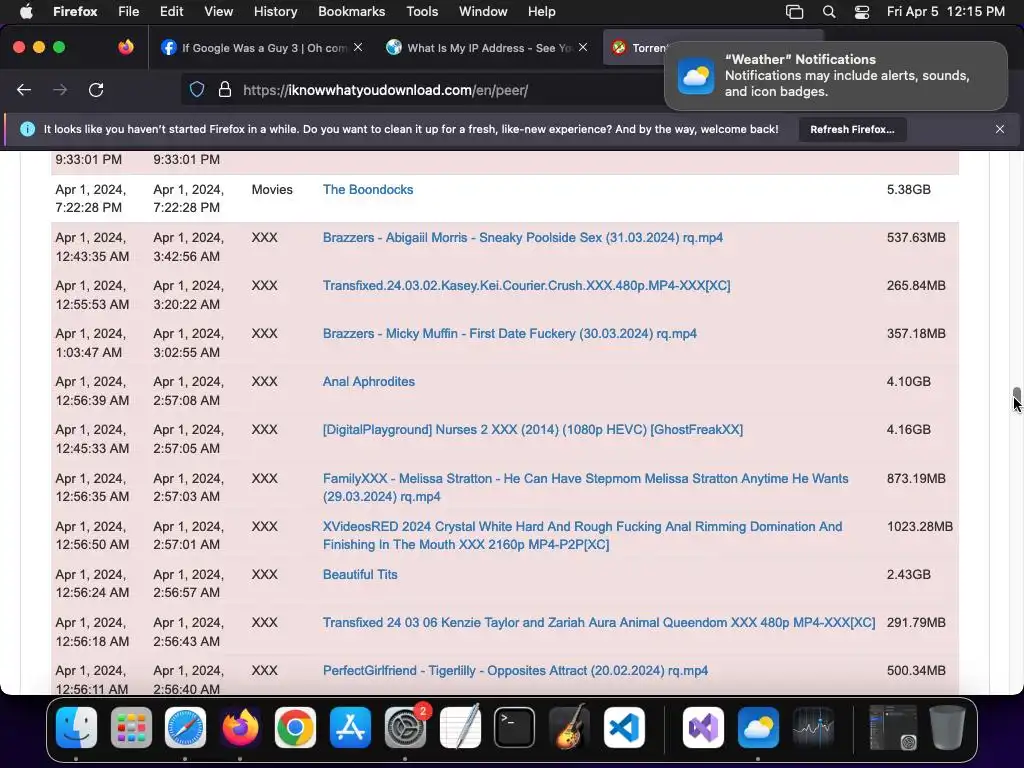This screenshot has height=768, width=1024.
Task: Open the Firefox View pinned icon
Action: click(125, 47)
